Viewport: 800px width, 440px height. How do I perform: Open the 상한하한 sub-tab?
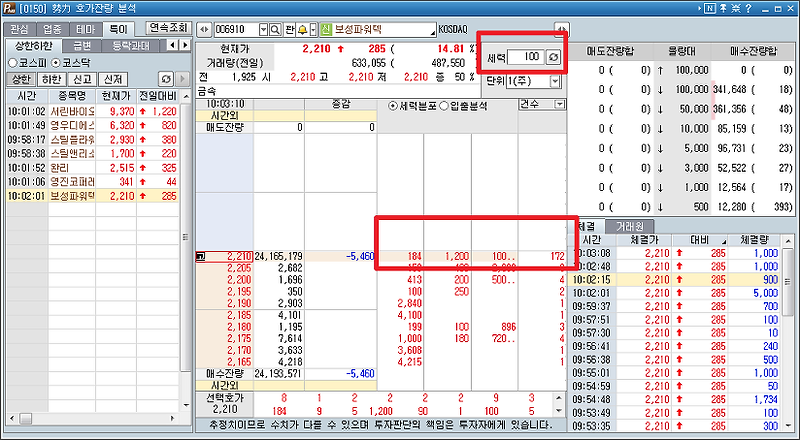(x=34, y=45)
